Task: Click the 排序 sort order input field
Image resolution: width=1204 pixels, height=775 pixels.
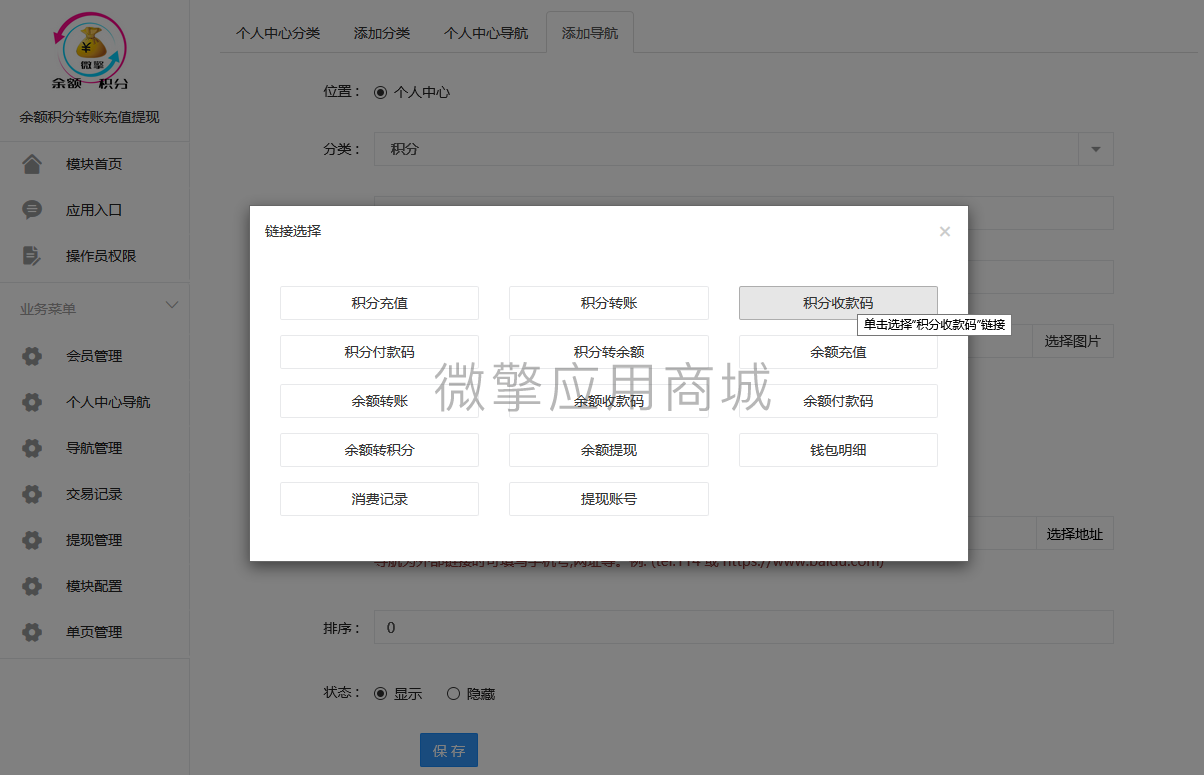Action: pyautogui.click(x=700, y=627)
